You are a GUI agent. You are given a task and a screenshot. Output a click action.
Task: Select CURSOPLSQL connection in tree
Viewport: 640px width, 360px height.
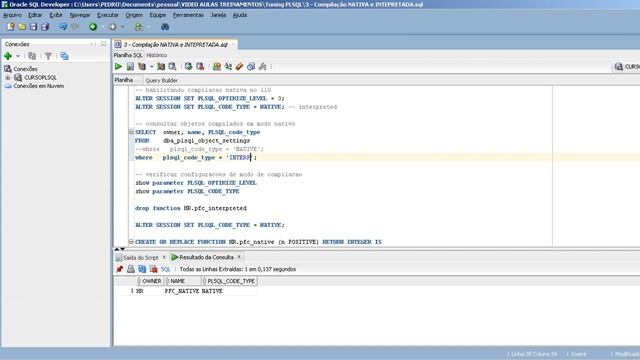point(40,78)
